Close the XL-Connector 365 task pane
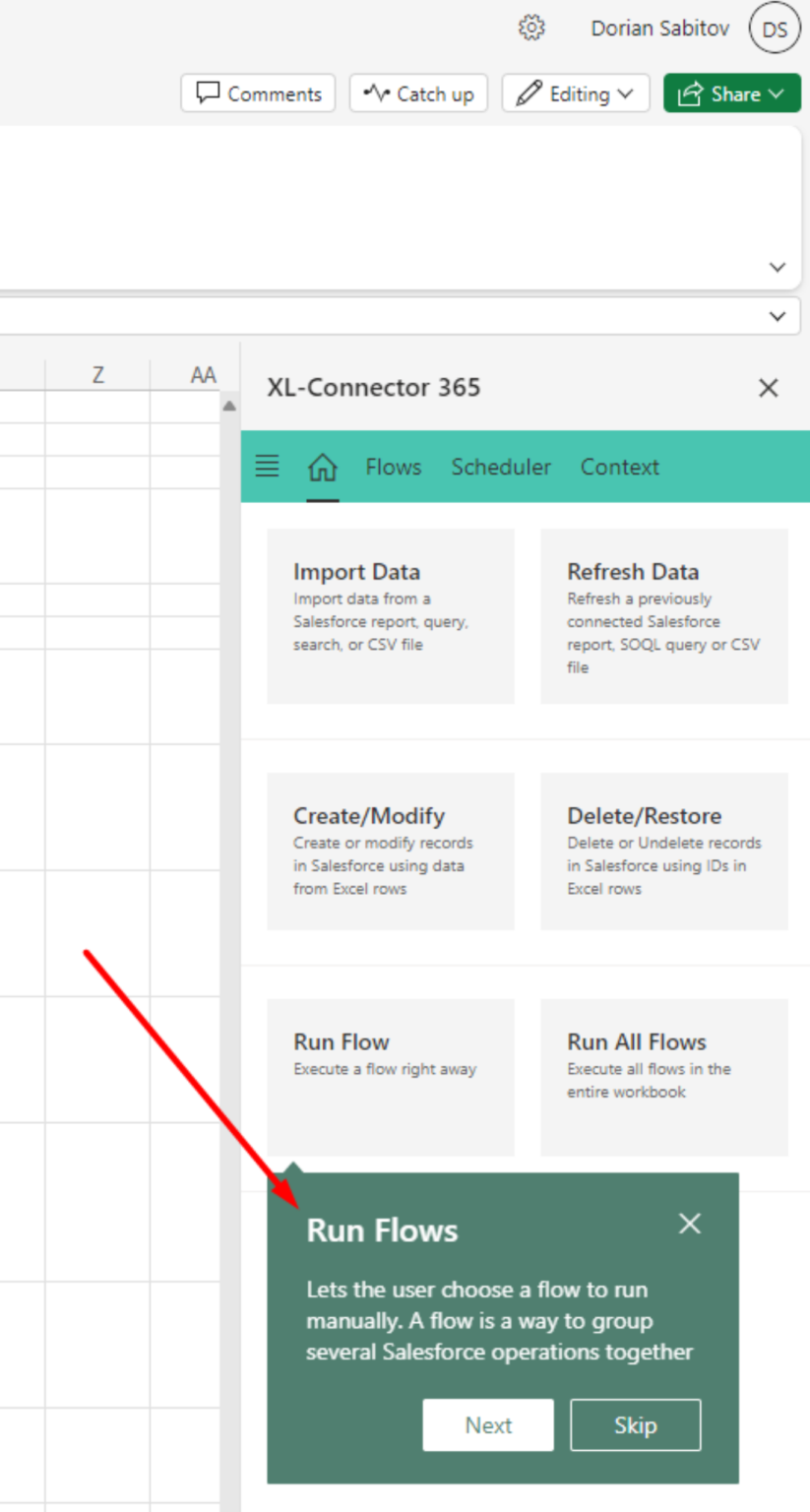 pos(769,388)
